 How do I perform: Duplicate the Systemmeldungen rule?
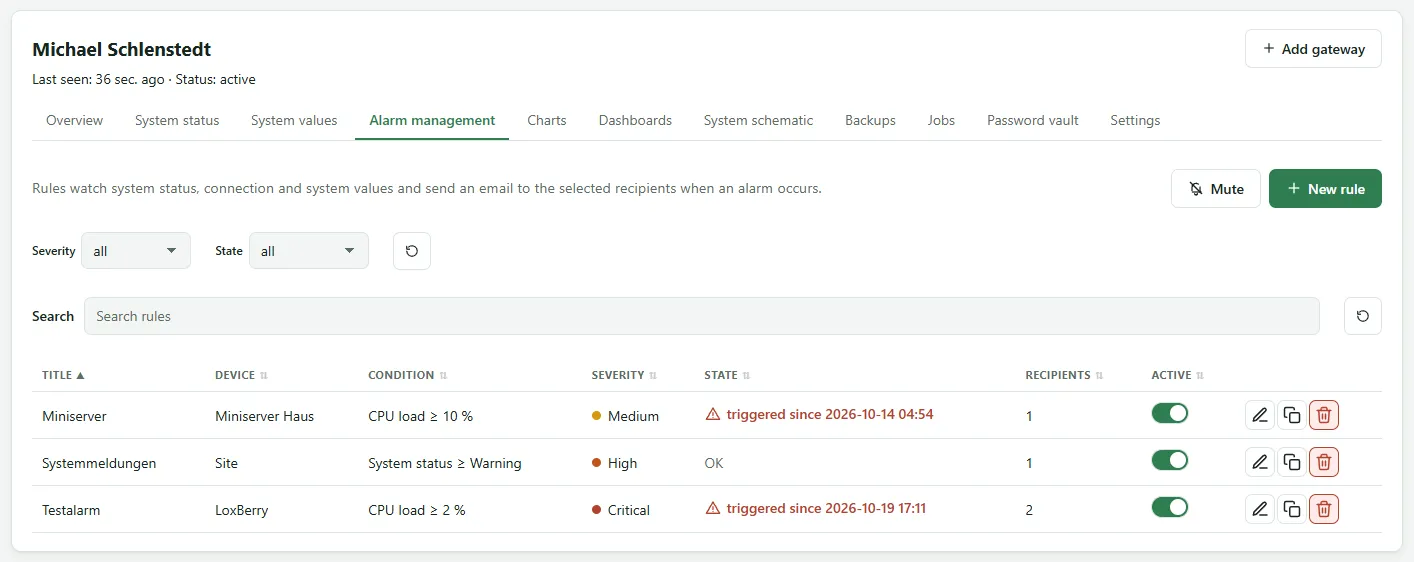click(x=1292, y=462)
